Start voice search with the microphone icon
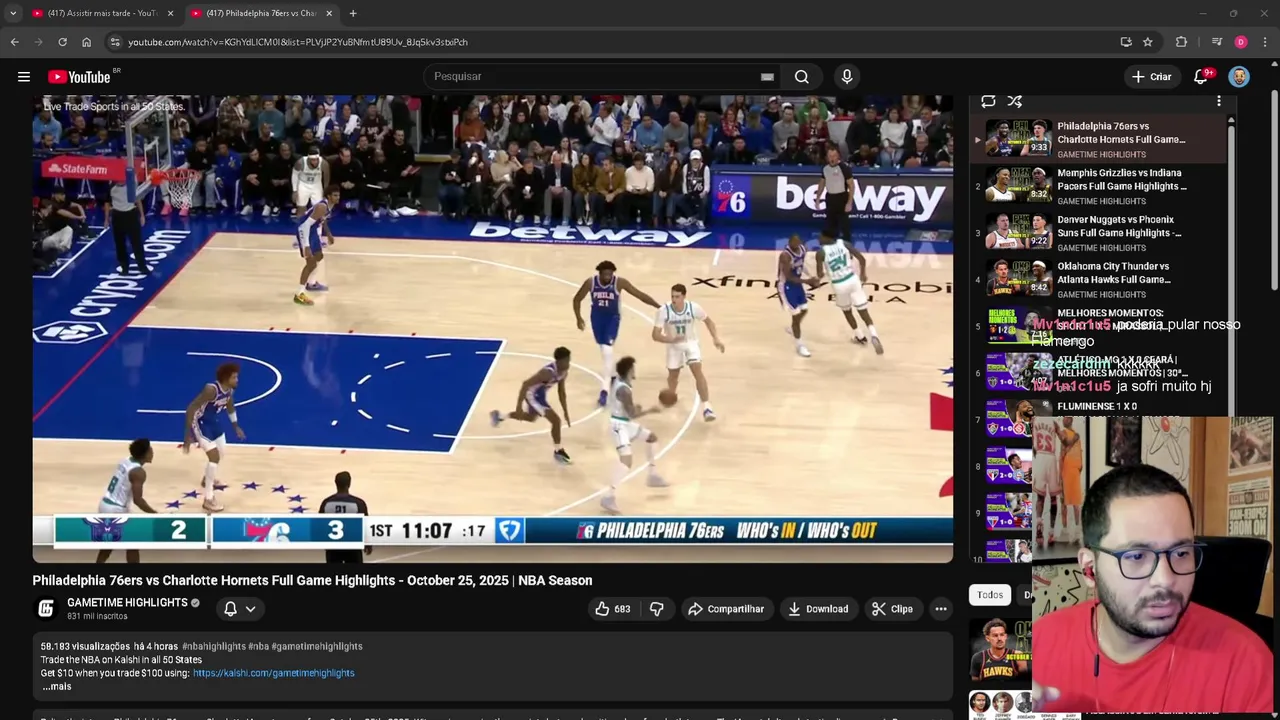The image size is (1280, 720). tap(847, 76)
